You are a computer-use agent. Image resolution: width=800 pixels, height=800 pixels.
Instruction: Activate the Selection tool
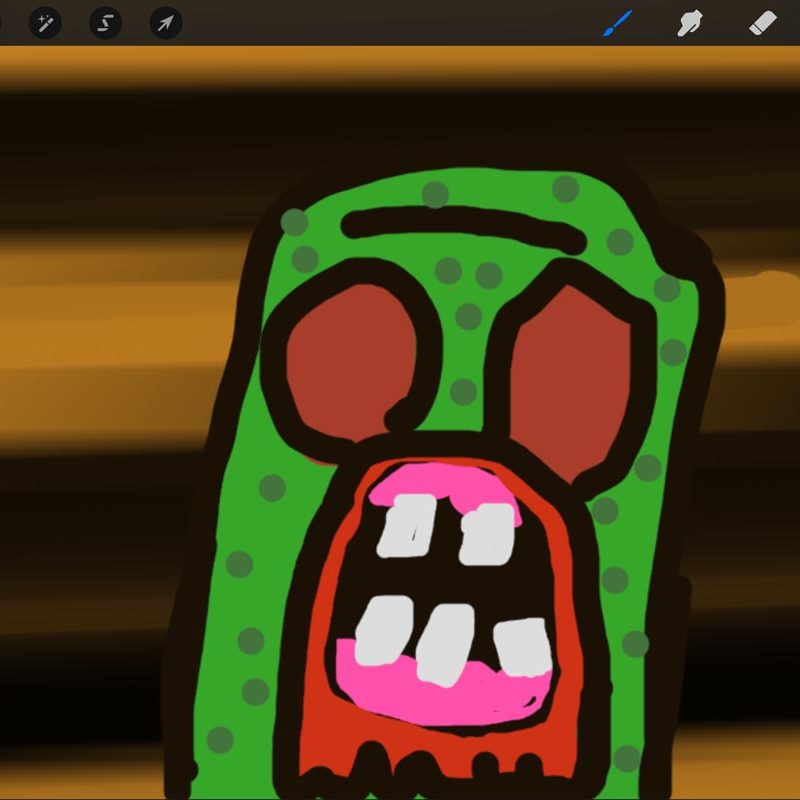[105, 22]
